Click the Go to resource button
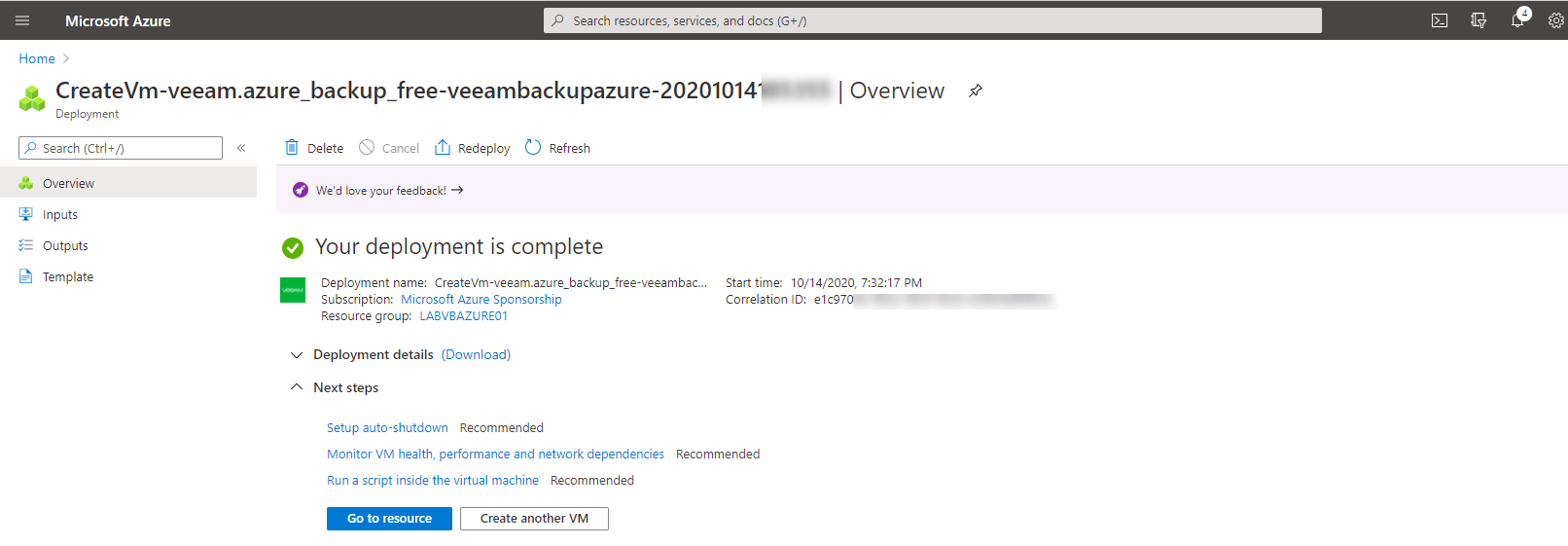Screen dimensions: 1568x546 (x=389, y=519)
